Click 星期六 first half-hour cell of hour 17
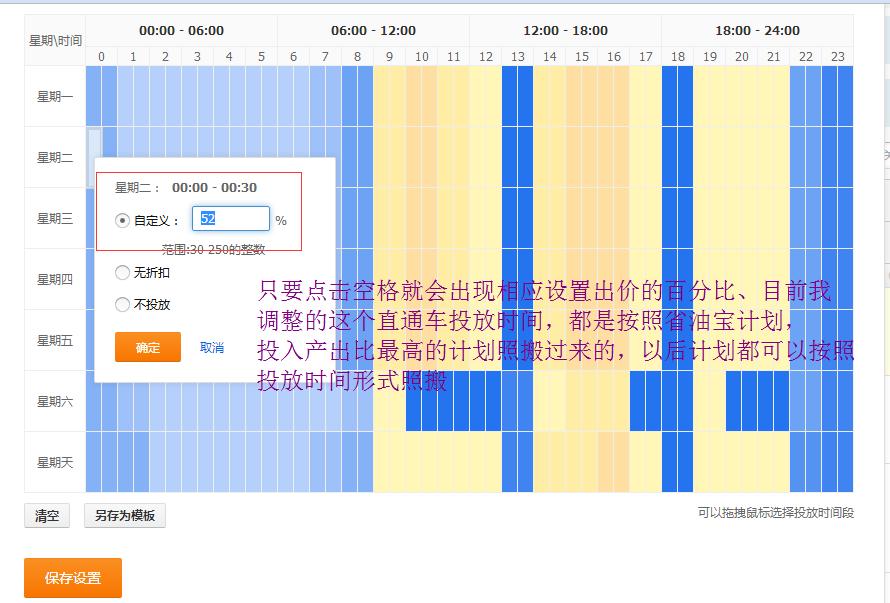 pos(637,401)
